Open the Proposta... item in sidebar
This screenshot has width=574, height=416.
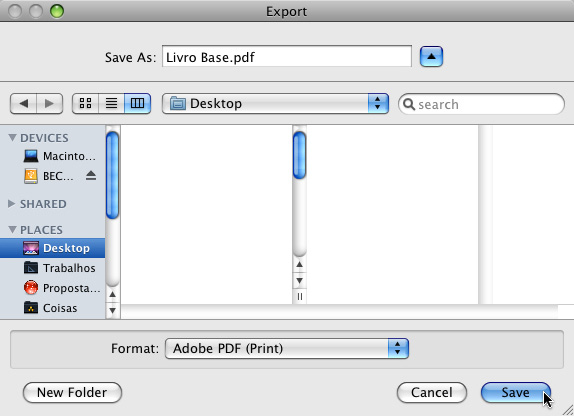coord(62,288)
